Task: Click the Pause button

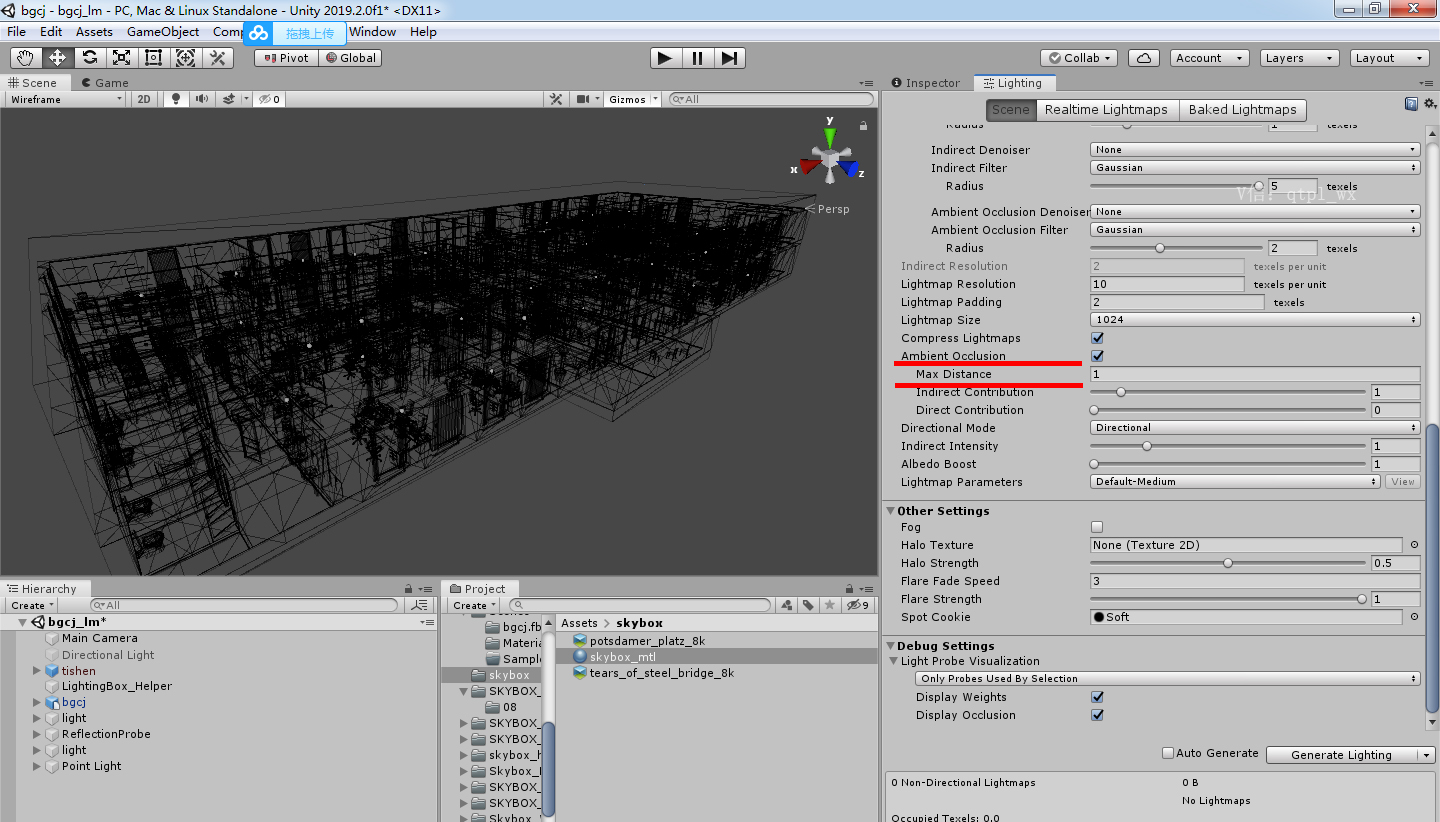Action: 697,58
